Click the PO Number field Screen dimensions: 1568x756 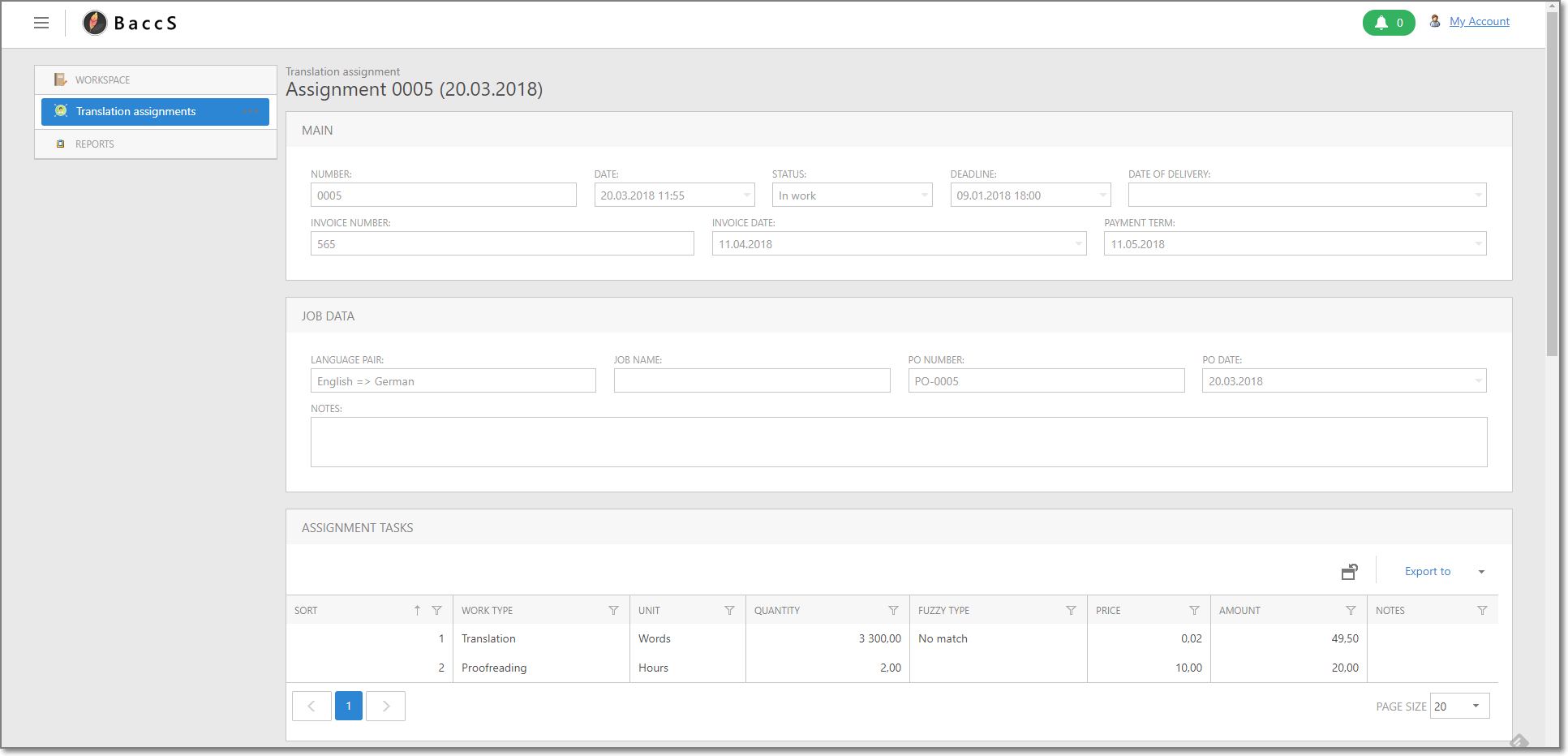point(1046,380)
